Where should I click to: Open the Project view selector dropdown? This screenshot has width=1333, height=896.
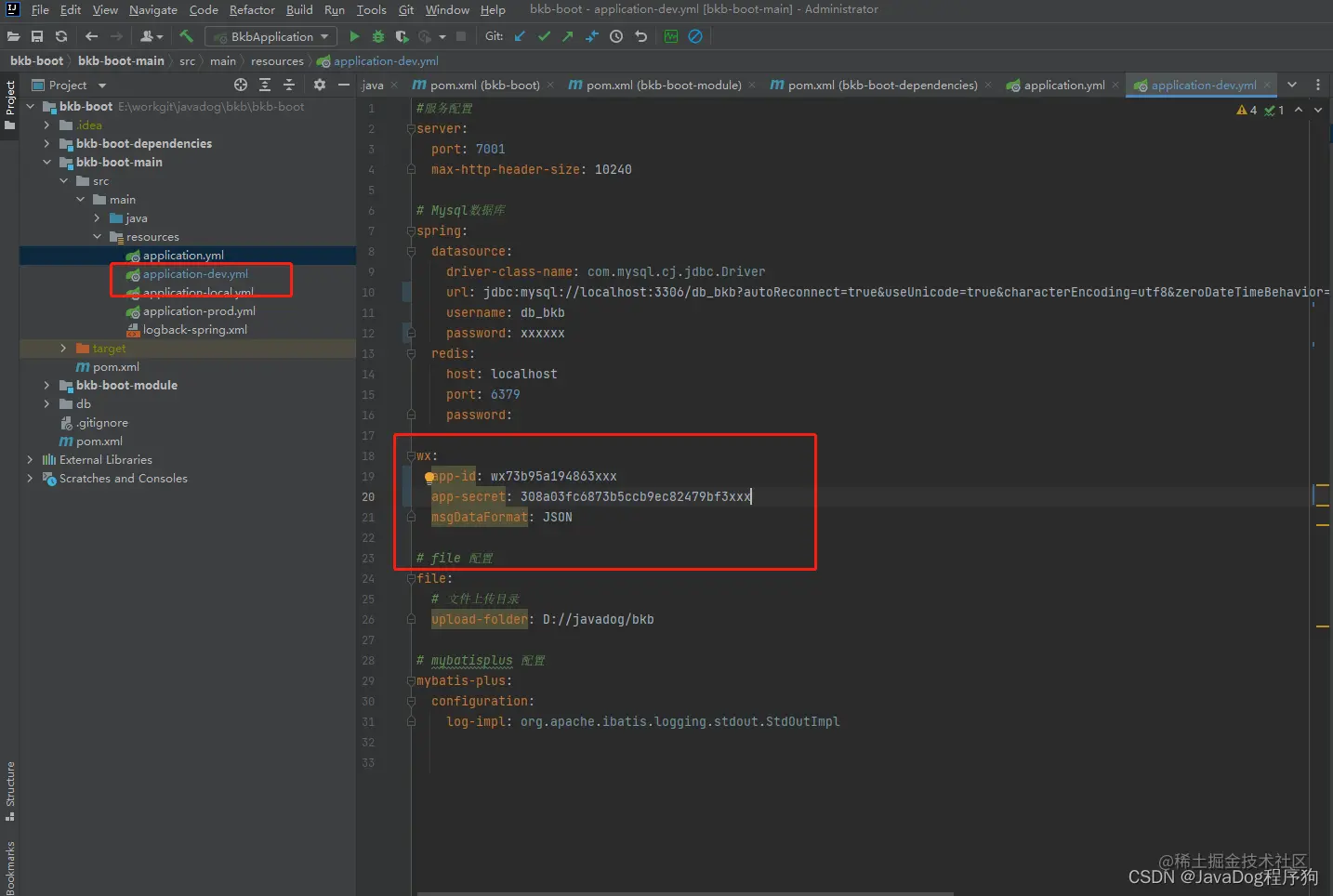[x=70, y=85]
